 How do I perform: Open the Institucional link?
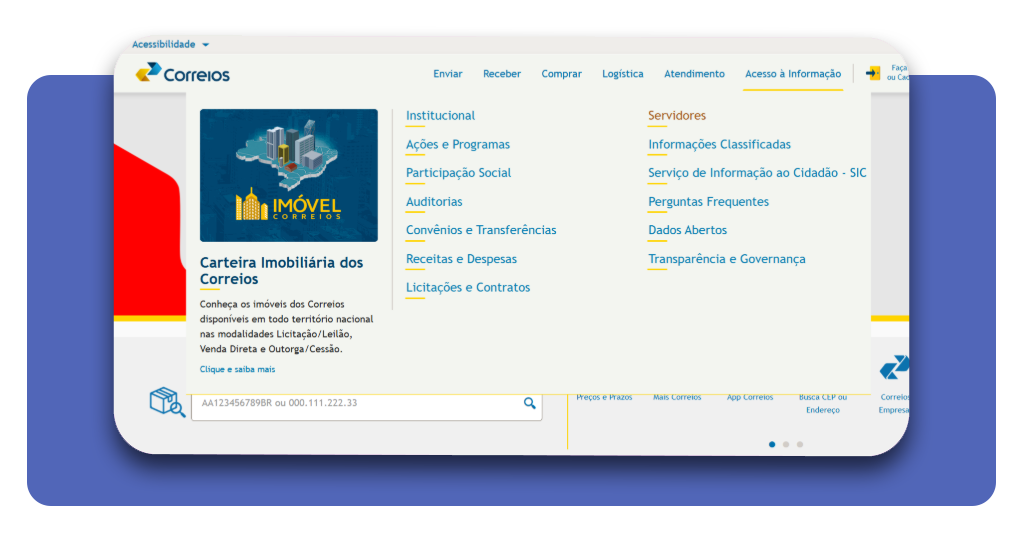point(440,116)
